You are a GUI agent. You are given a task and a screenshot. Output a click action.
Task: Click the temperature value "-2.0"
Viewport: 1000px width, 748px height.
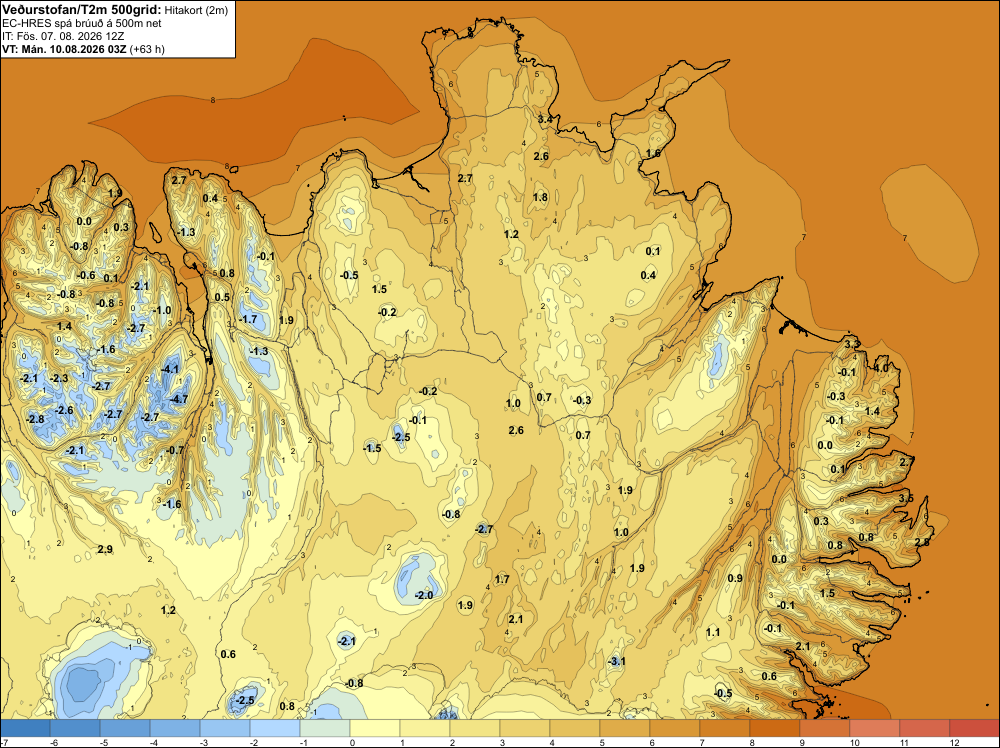424,595
